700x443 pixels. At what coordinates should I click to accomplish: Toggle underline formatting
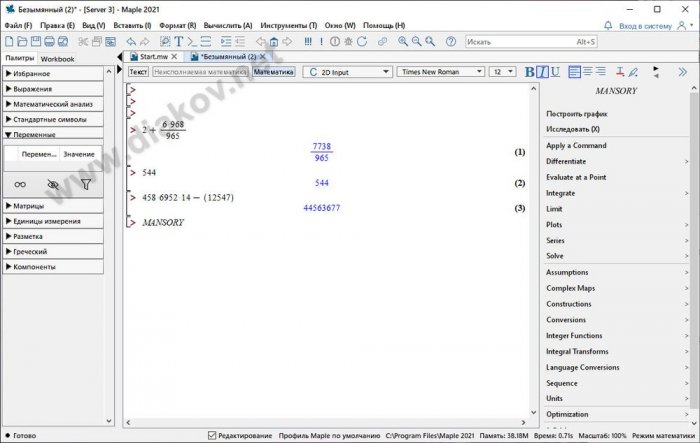pos(555,71)
